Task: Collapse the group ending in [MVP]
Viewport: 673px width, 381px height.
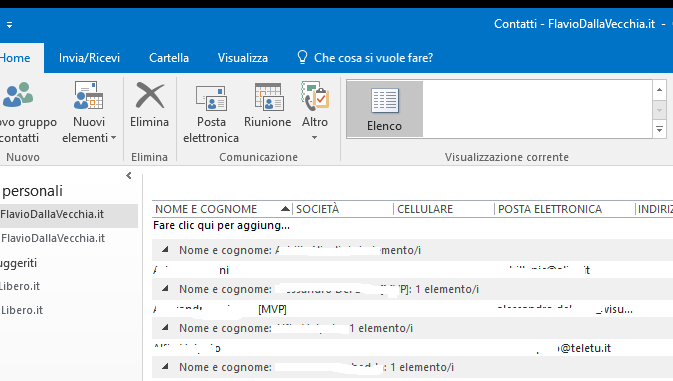Action: coord(165,288)
